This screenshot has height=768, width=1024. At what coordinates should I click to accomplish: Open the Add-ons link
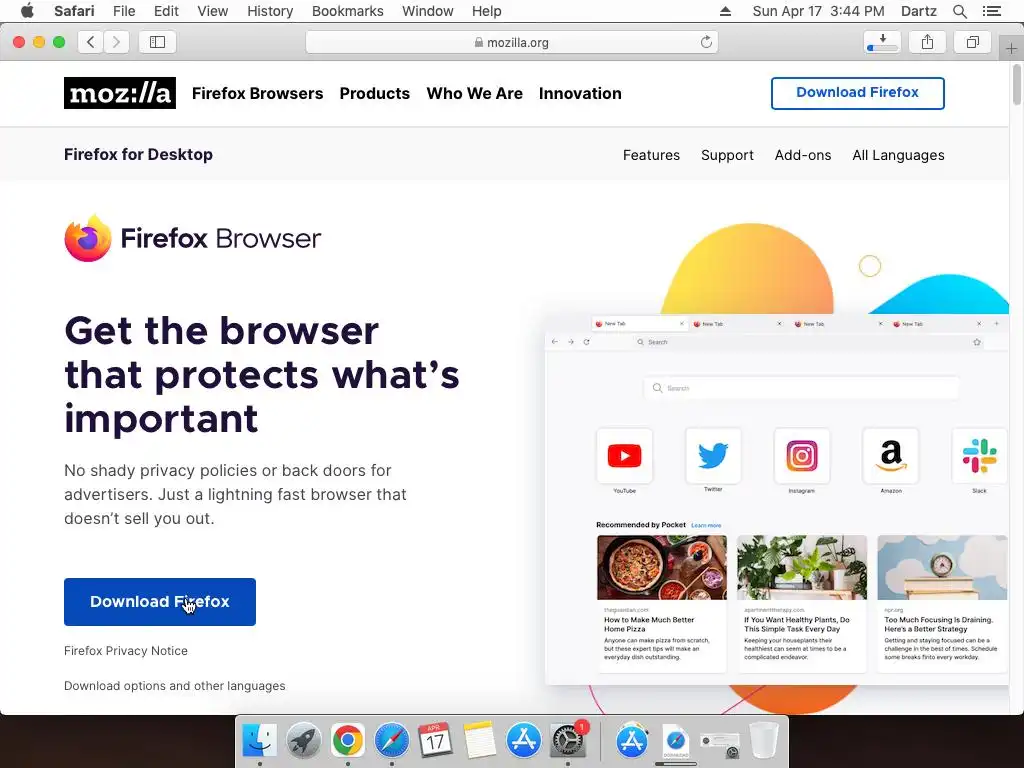[x=803, y=155]
